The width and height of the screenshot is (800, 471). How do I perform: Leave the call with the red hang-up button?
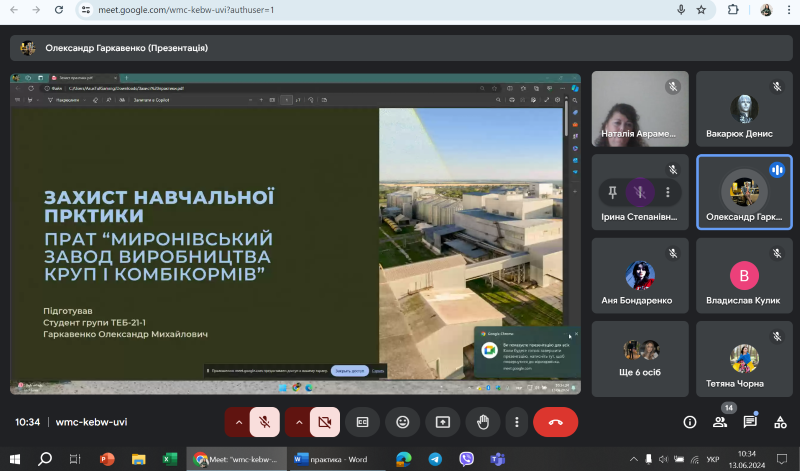(556, 422)
